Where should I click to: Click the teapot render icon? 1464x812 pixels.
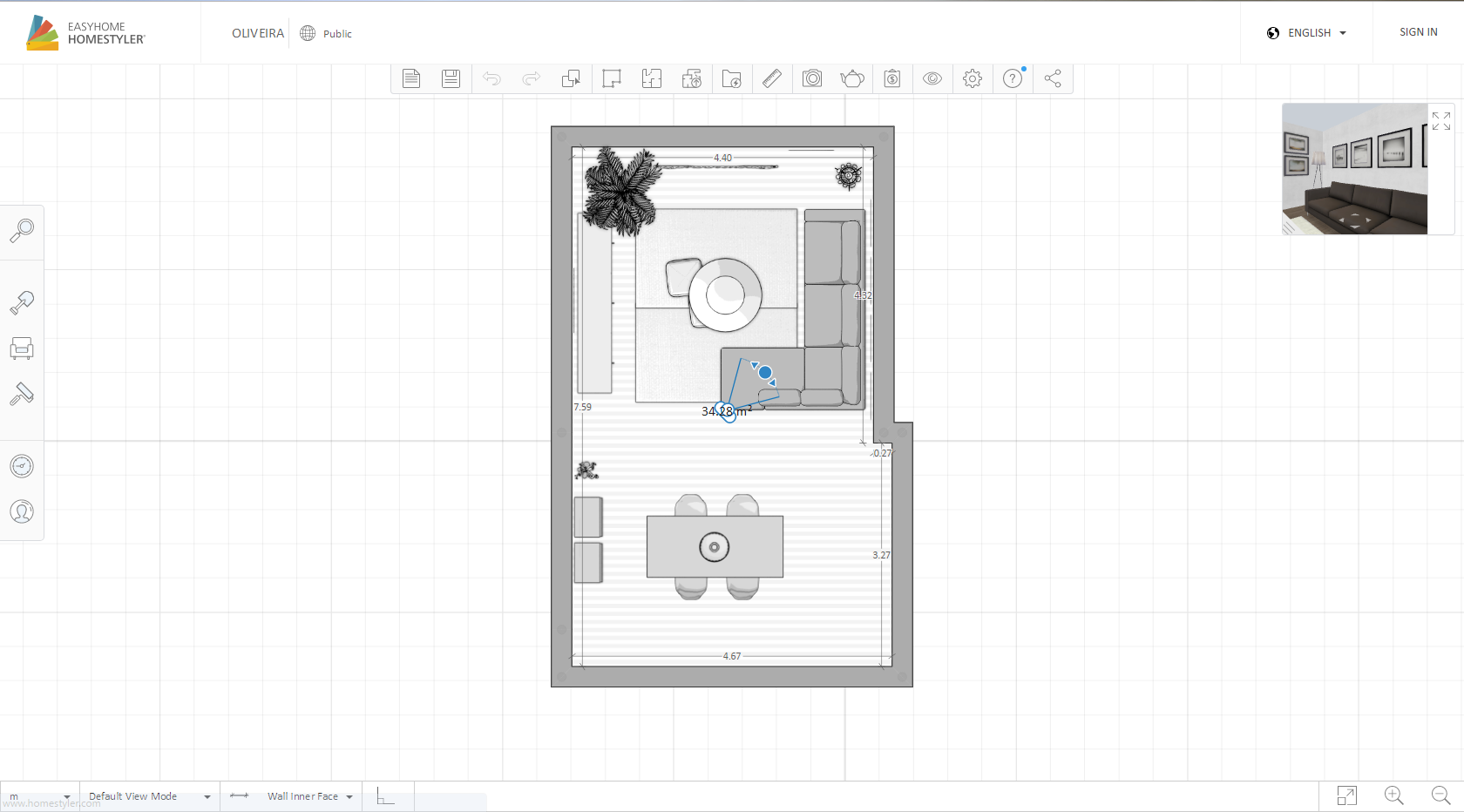pos(851,78)
